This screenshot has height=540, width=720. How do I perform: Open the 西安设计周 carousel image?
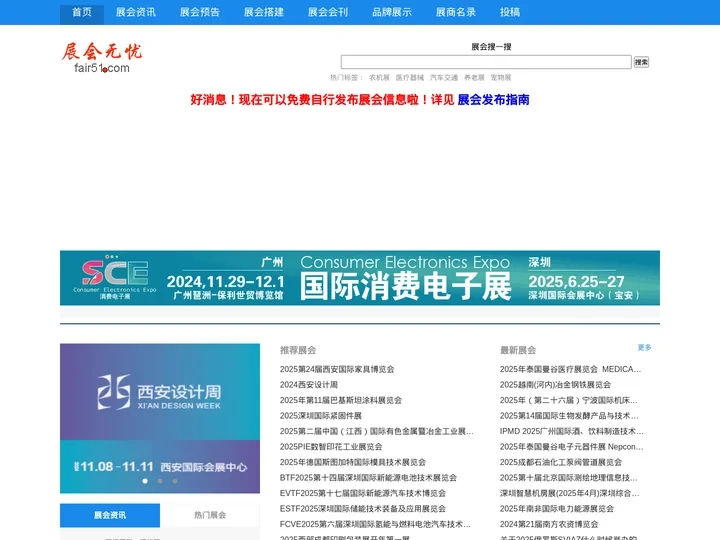[x=160, y=418]
